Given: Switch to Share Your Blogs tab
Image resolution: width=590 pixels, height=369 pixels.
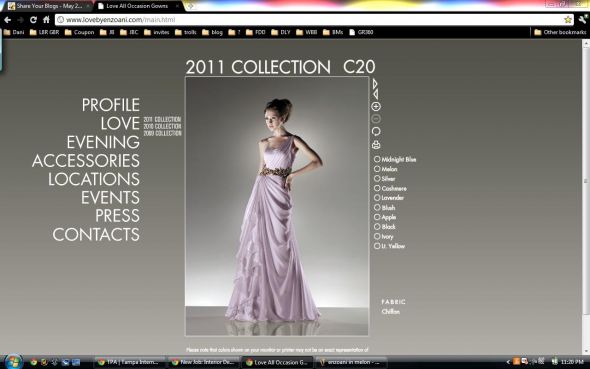Looking at the screenshot, I should [49, 6].
